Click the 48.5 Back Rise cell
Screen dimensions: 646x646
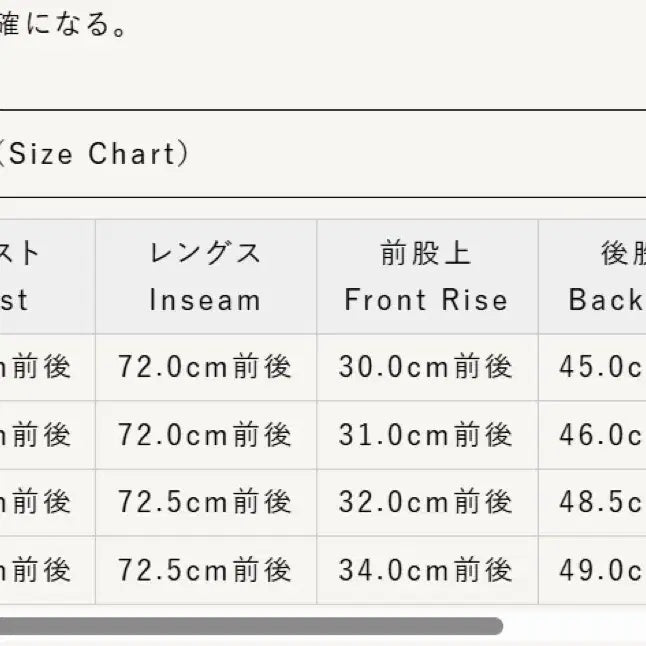point(602,502)
